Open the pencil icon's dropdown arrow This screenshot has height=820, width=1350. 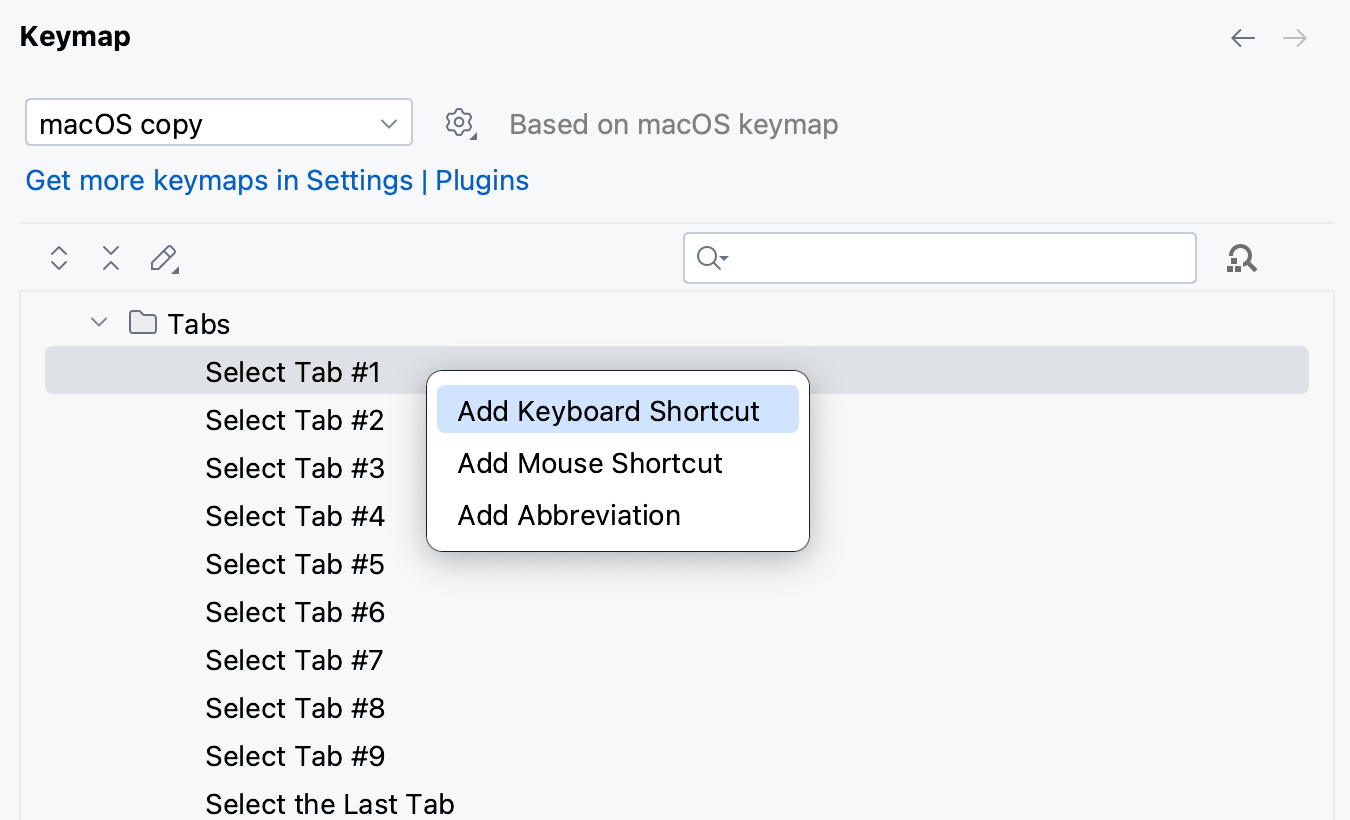pyautogui.click(x=177, y=268)
